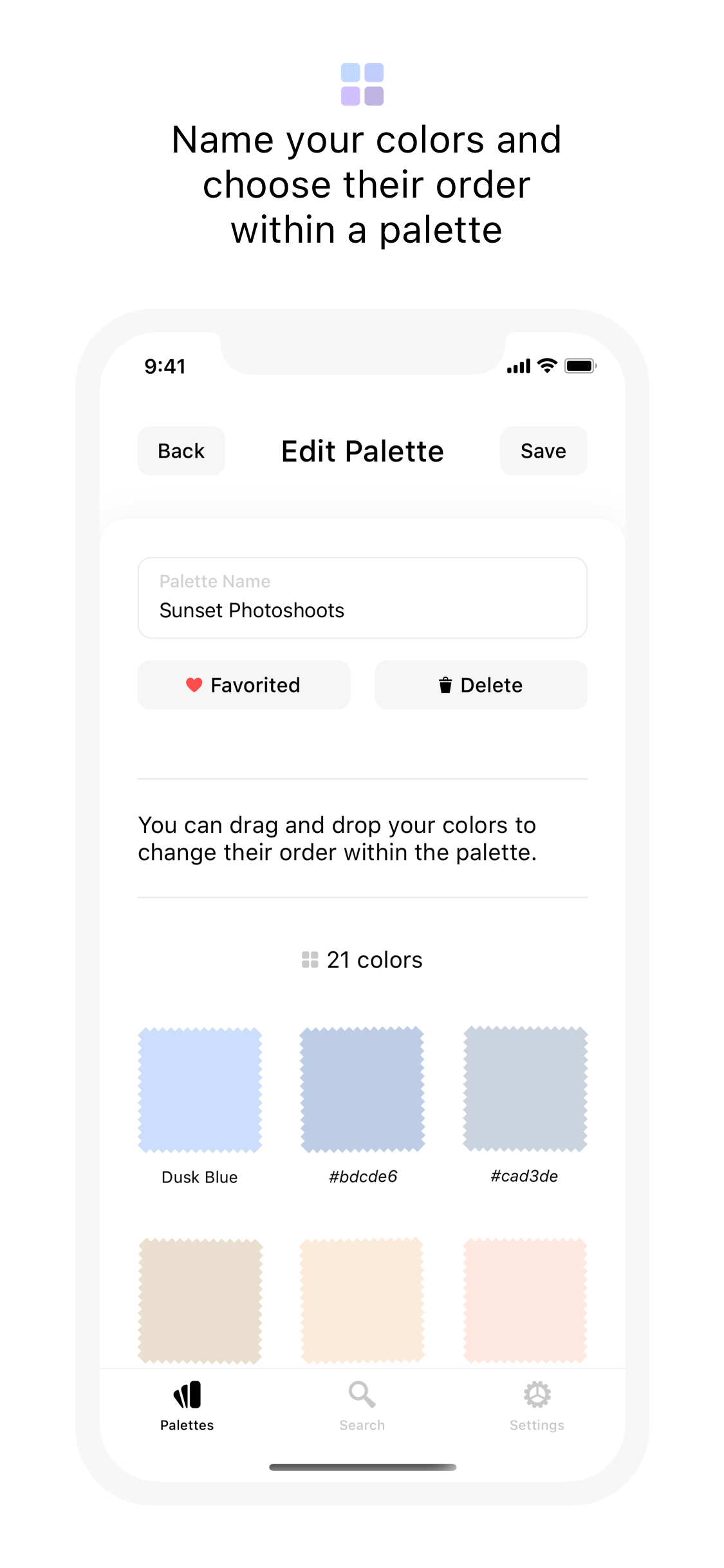Screen dimensions: 724x1568
Task: Click the four-square app logo at top
Action: click(x=362, y=84)
